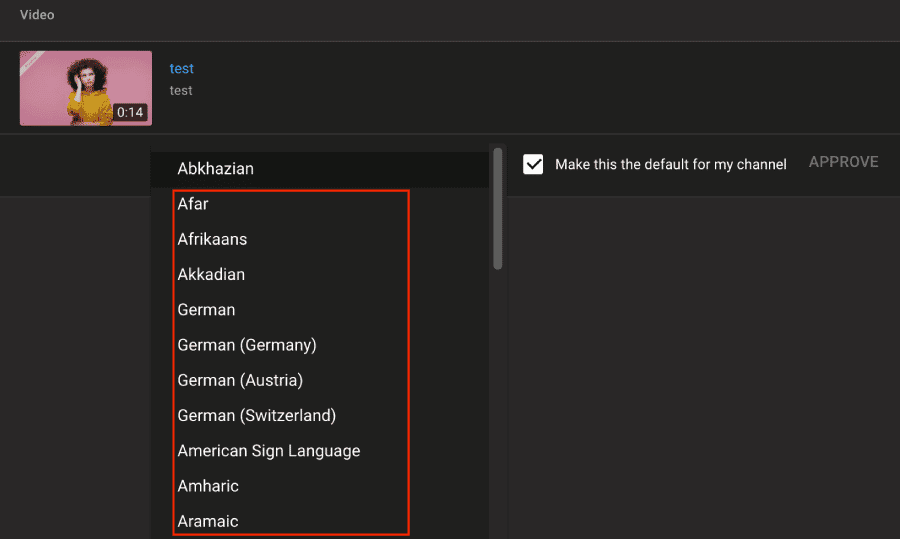
Task: Select Akkadian language entry
Action: click(320, 274)
